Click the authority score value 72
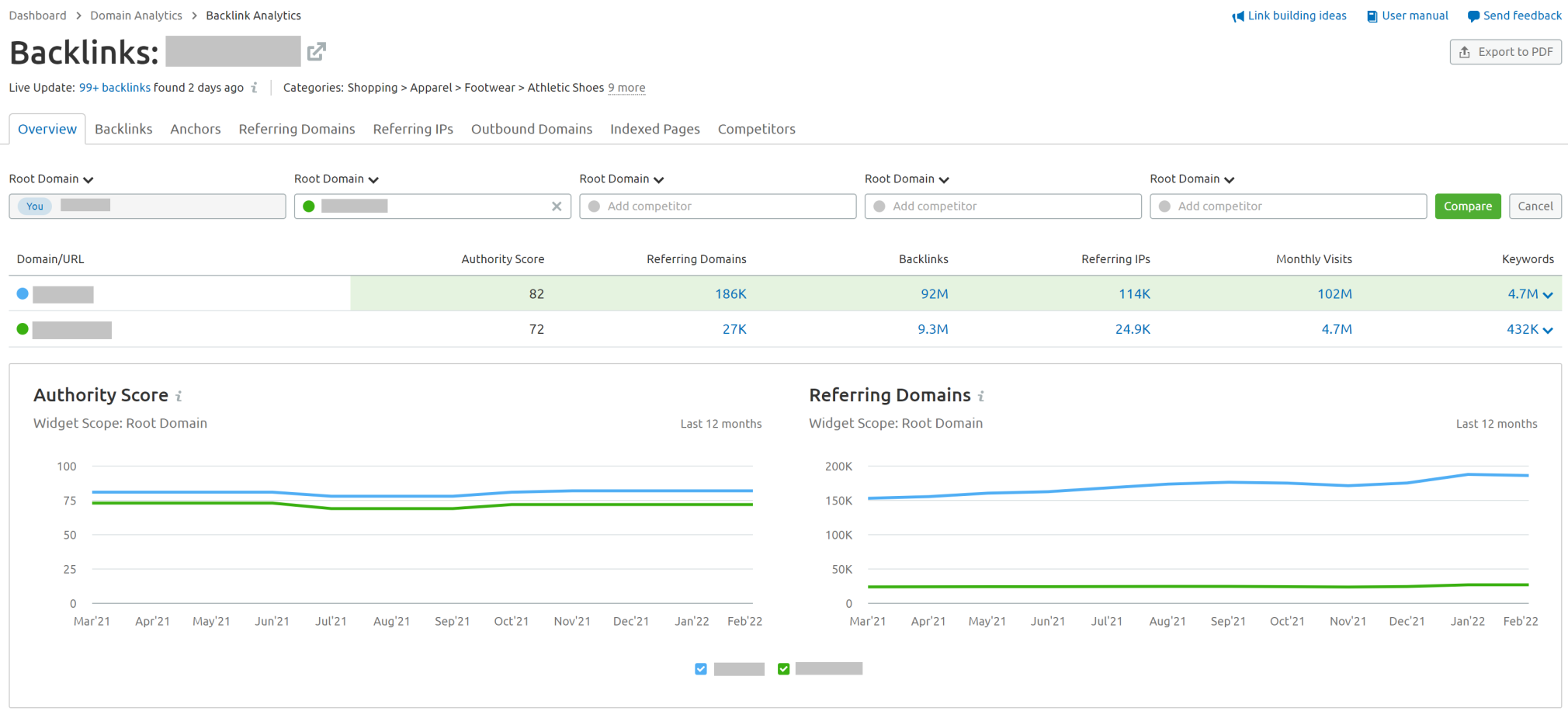 [x=536, y=329]
